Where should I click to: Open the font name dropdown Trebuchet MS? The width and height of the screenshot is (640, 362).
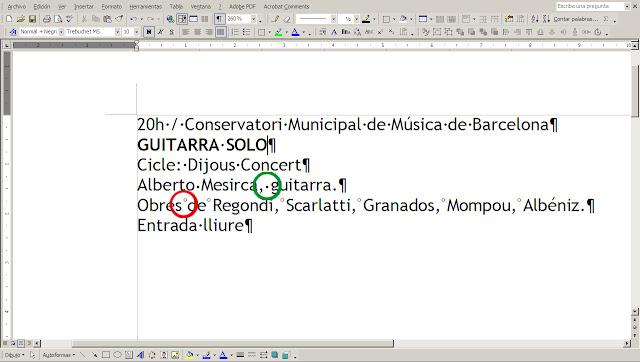pyautogui.click(x=118, y=32)
